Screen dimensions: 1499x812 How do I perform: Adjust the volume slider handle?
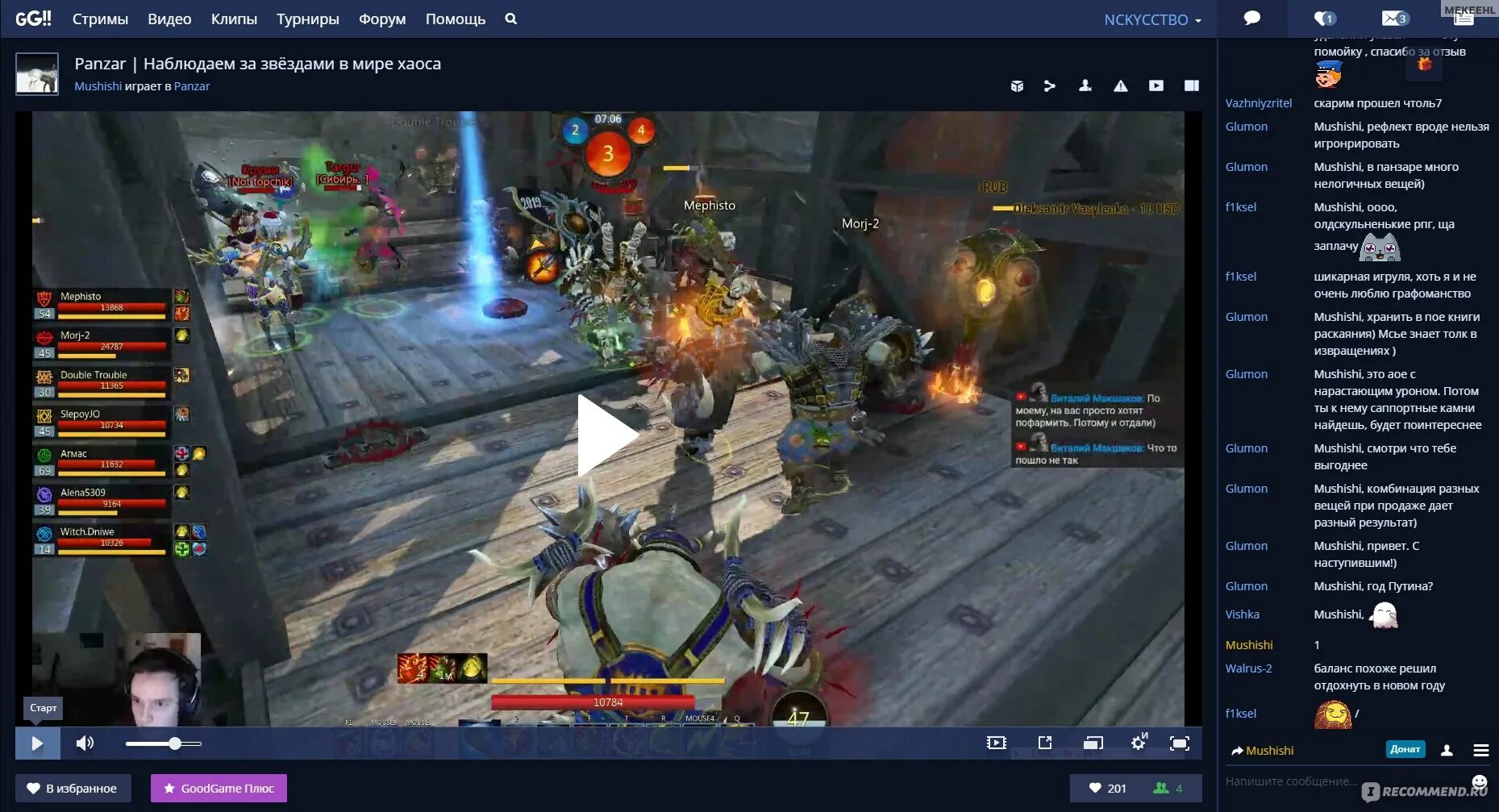click(x=174, y=743)
